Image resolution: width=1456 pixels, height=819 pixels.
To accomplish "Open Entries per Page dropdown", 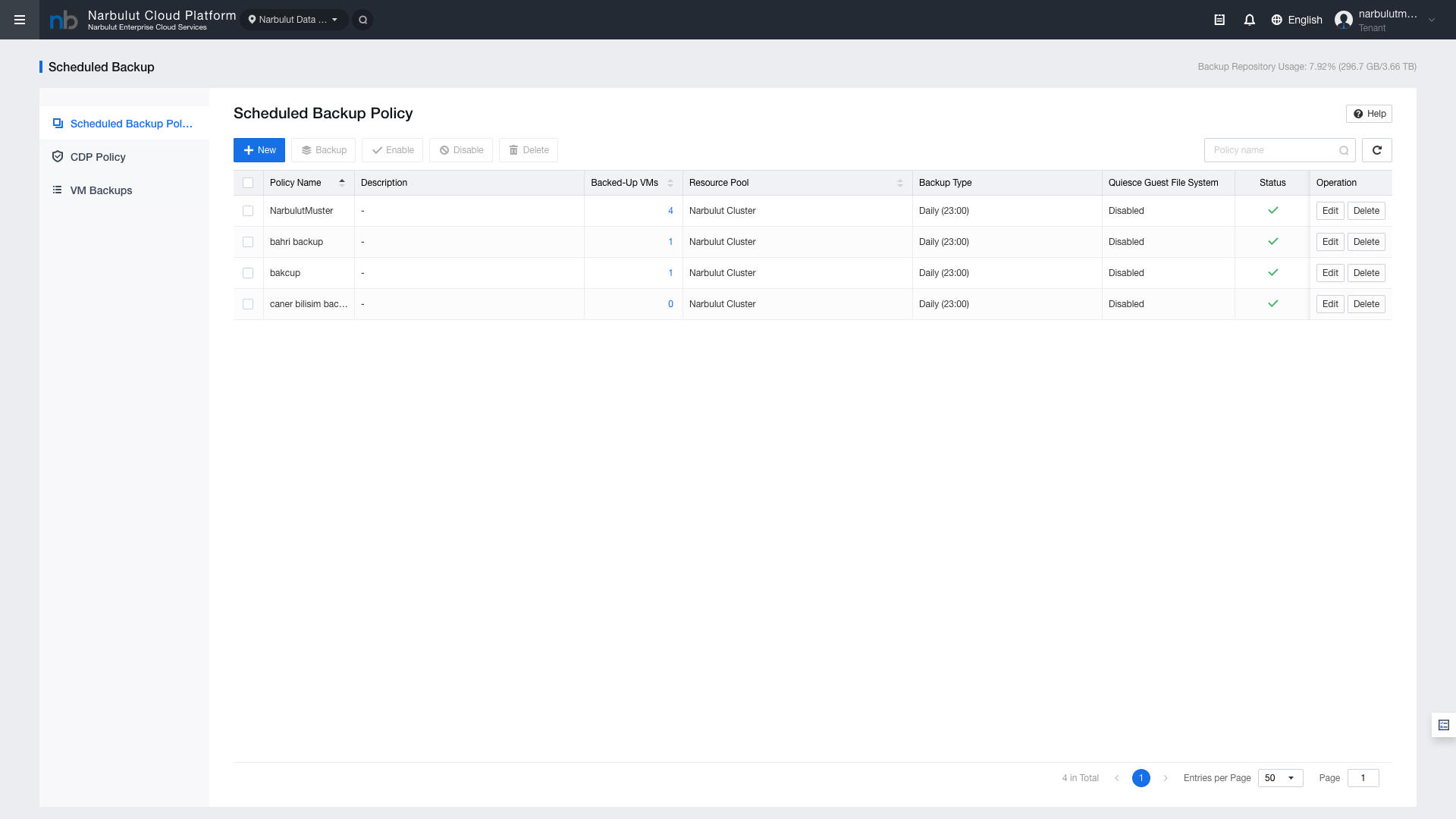I will (x=1280, y=778).
